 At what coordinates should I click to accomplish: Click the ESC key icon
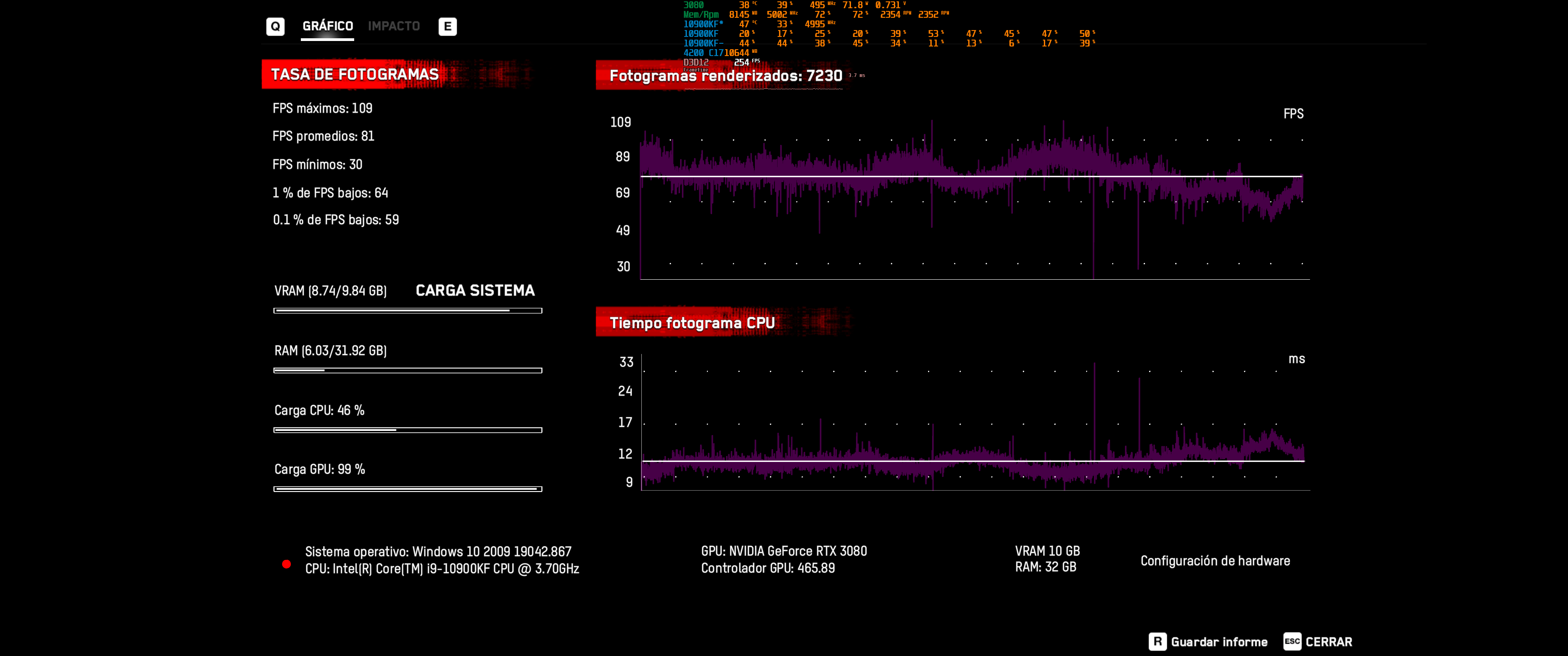coord(1292,641)
